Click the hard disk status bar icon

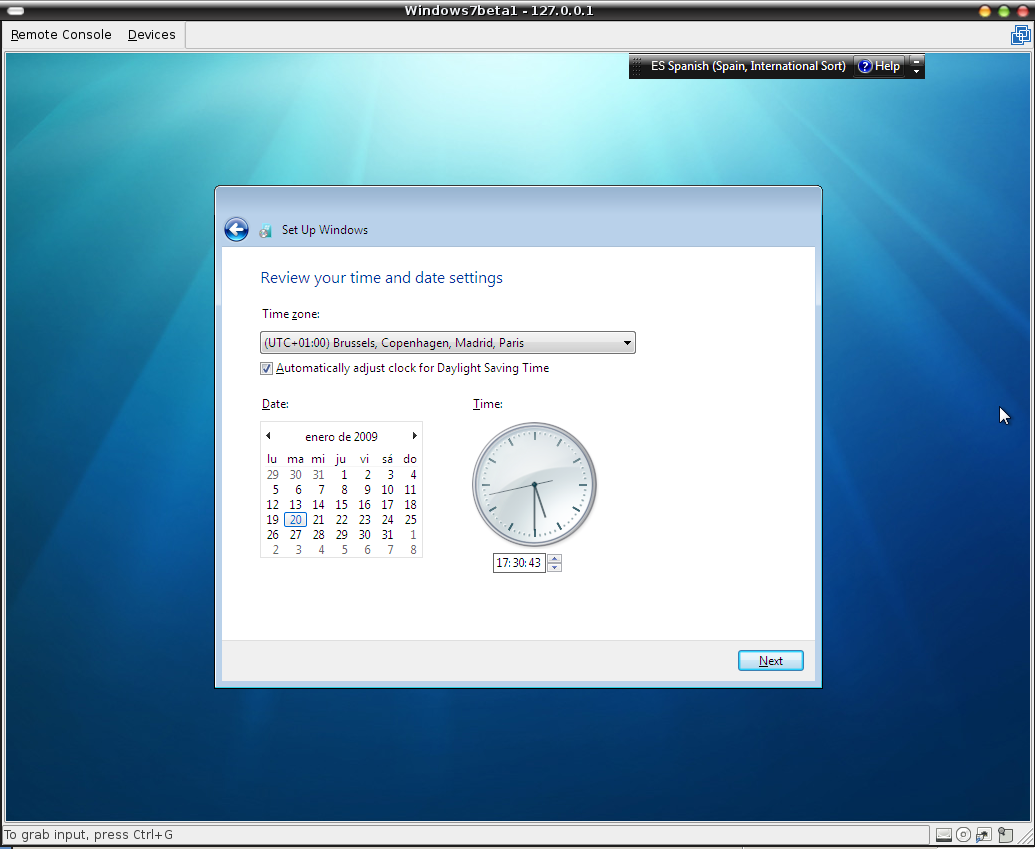click(x=943, y=835)
